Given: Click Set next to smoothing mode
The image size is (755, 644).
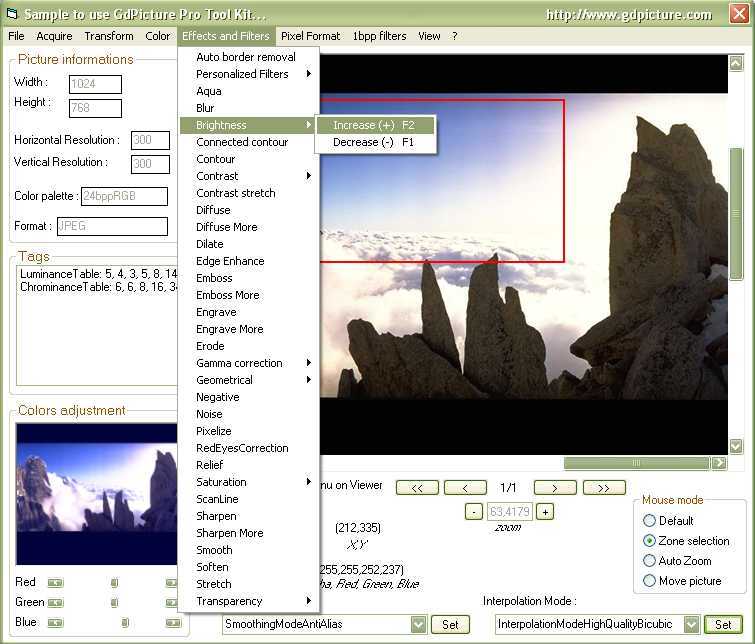Looking at the screenshot, I should click(450, 625).
